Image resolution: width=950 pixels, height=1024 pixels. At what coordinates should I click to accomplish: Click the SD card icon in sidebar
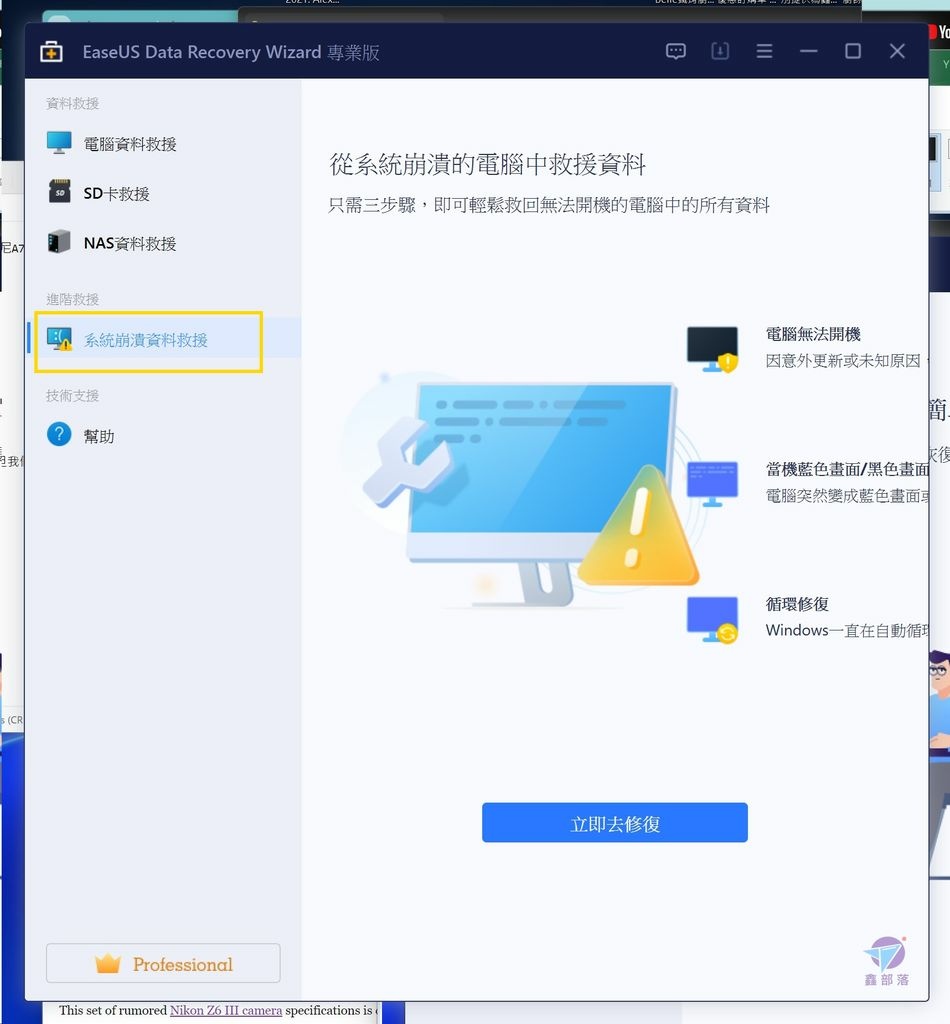click(x=59, y=192)
